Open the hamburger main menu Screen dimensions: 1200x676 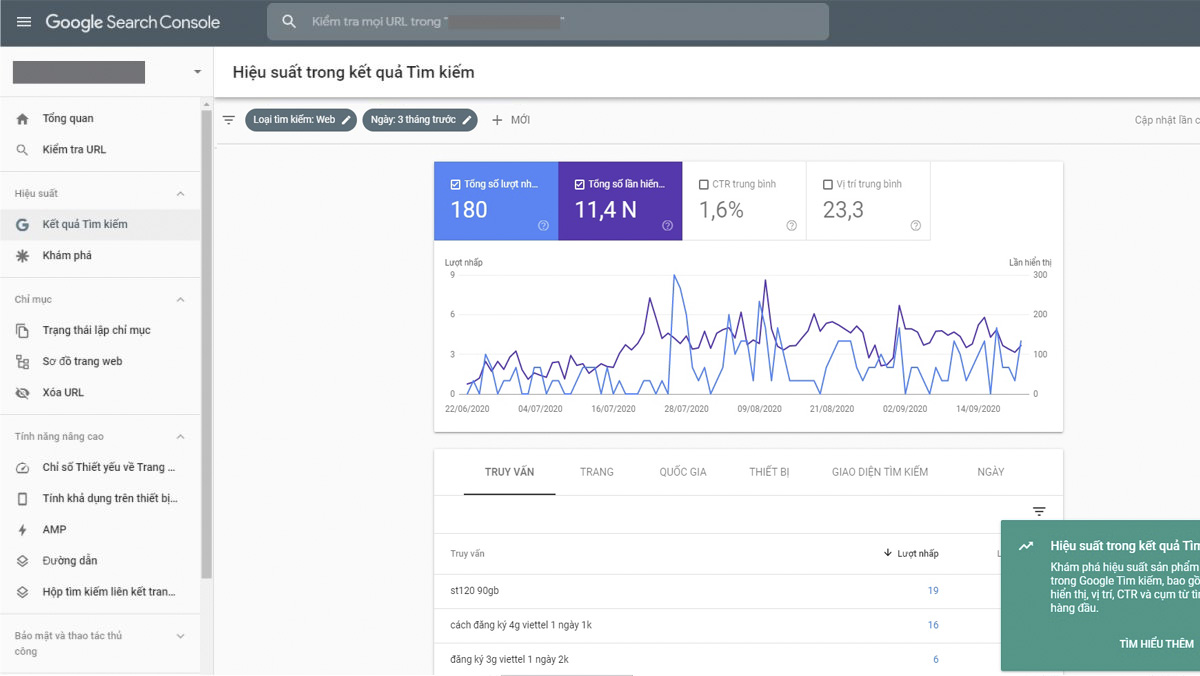pyautogui.click(x=24, y=22)
